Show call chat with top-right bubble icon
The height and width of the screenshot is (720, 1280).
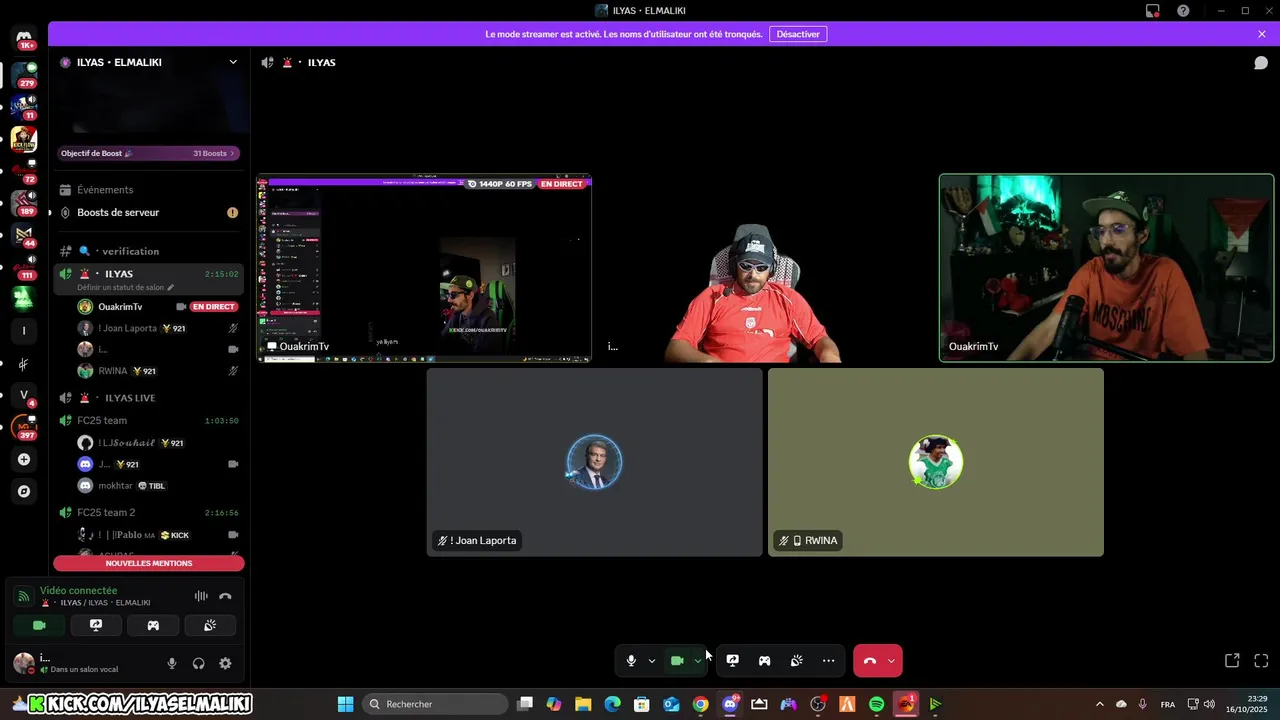[1261, 62]
